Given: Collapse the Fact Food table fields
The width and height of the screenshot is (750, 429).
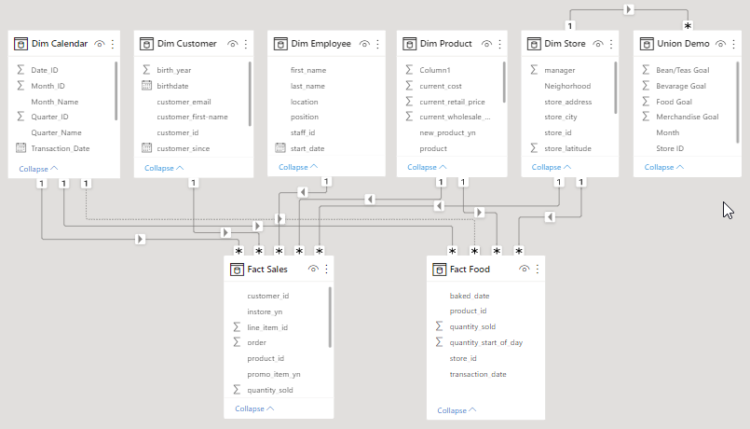Looking at the screenshot, I should click(x=457, y=410).
